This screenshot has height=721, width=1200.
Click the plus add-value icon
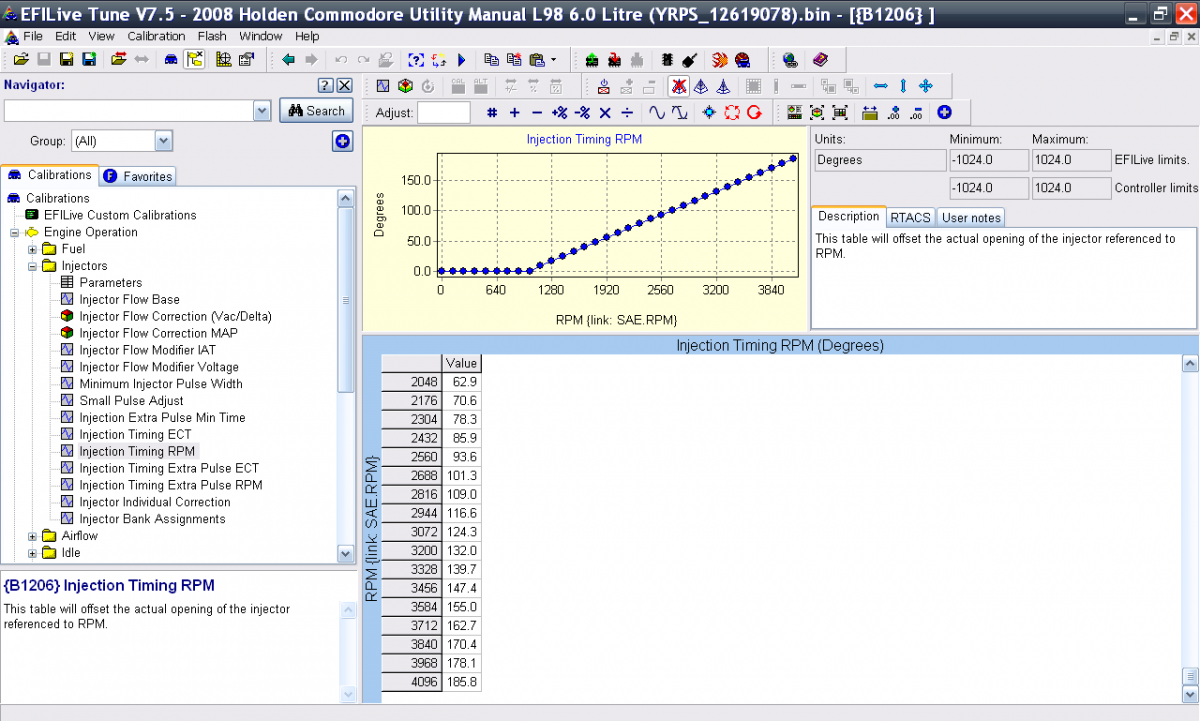coord(515,113)
